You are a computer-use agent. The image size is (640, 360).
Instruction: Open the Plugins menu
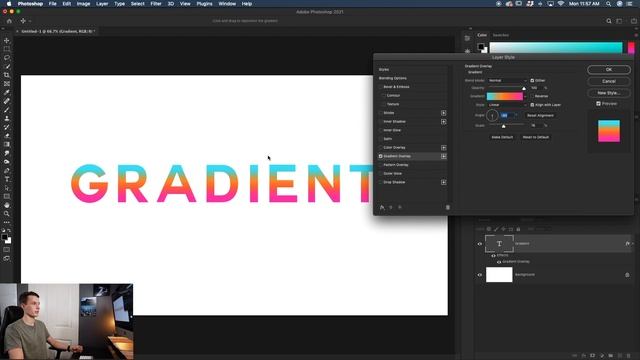tap(204, 4)
